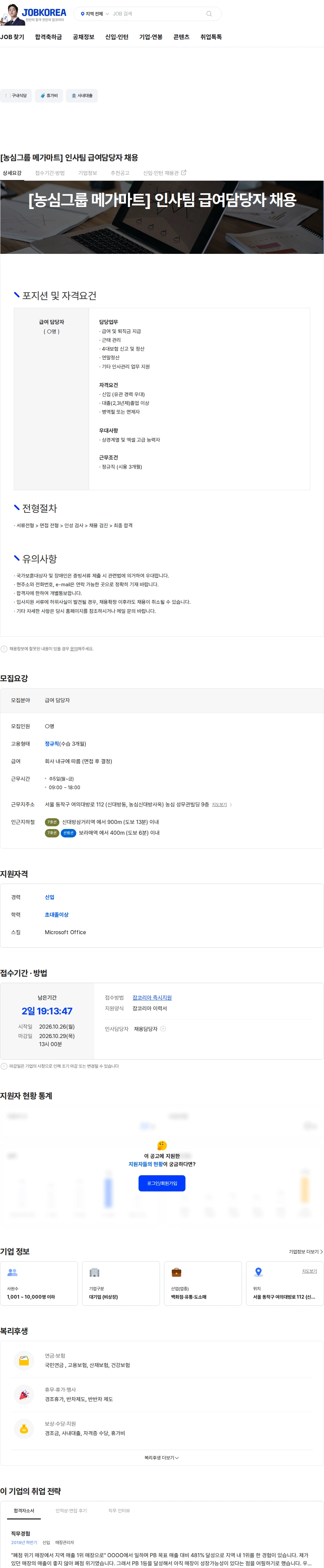Open the JOB 찾기 menu

(x=12, y=37)
